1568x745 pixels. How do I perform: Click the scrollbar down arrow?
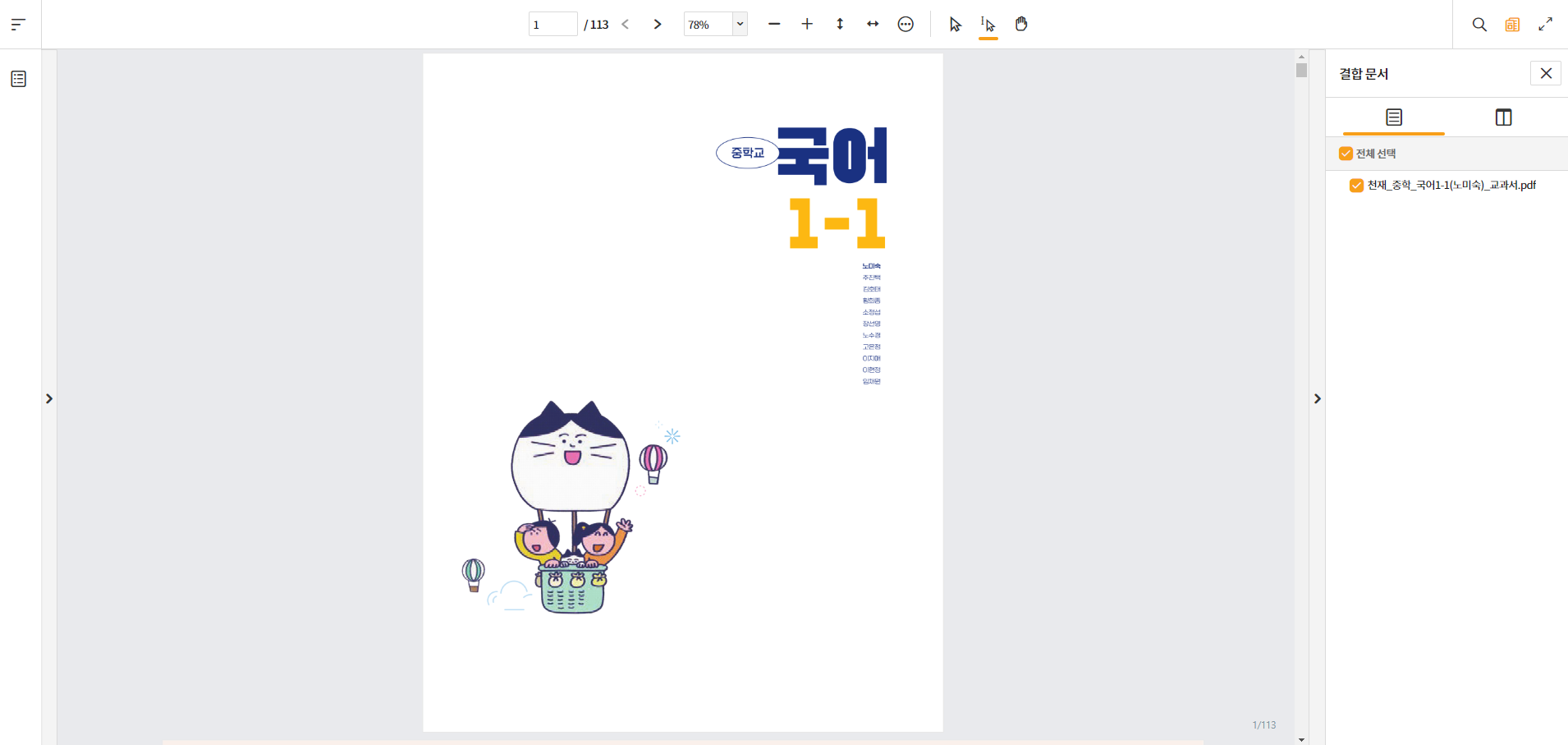click(1301, 739)
